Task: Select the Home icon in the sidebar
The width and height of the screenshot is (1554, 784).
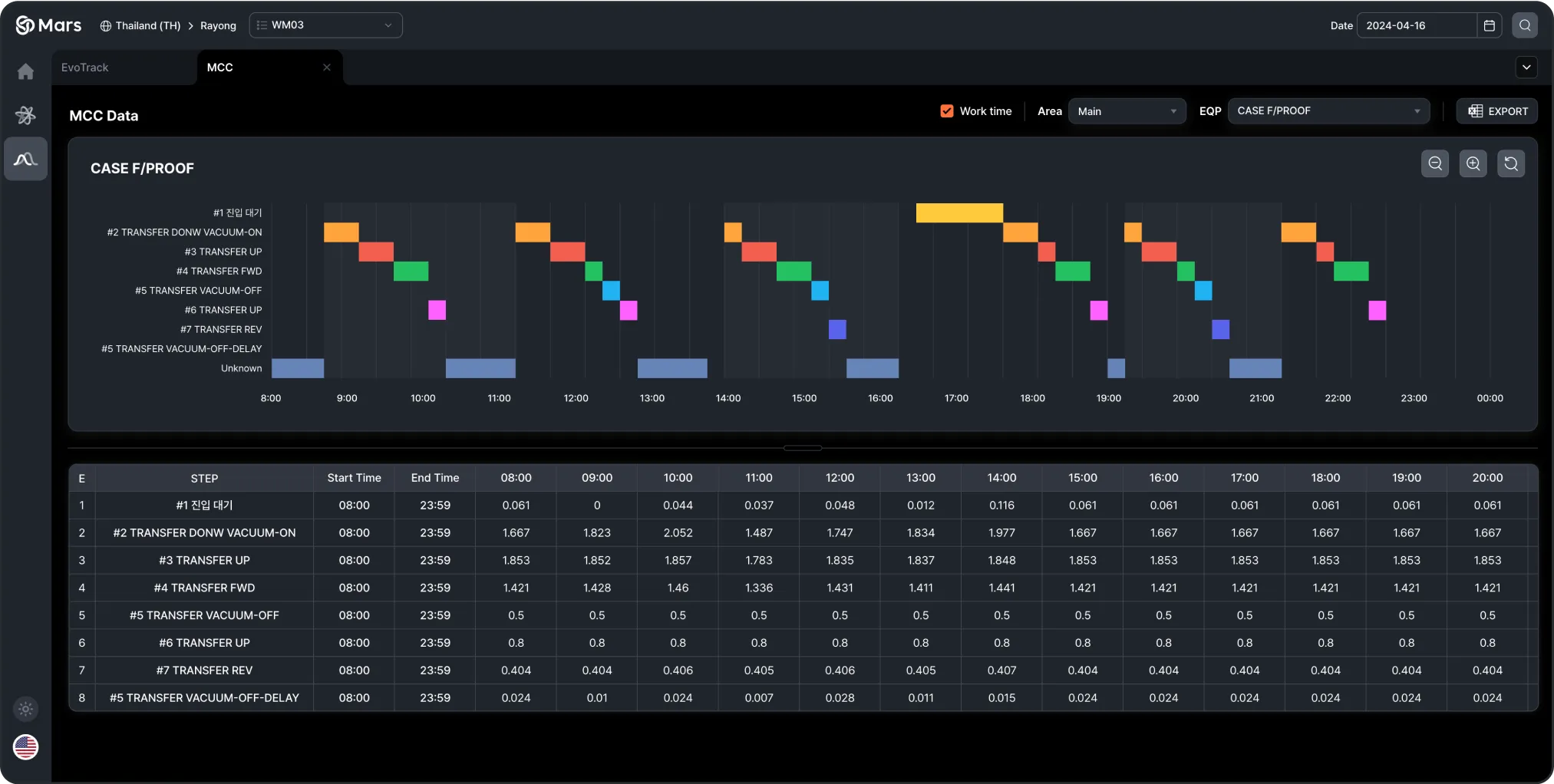Action: pyautogui.click(x=25, y=71)
